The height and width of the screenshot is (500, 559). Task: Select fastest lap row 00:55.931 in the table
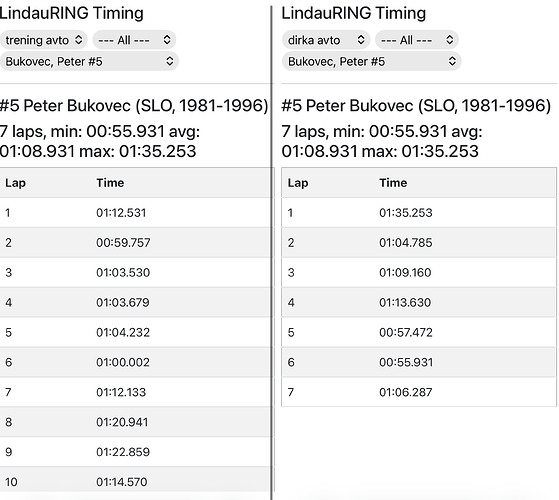[x=419, y=362]
